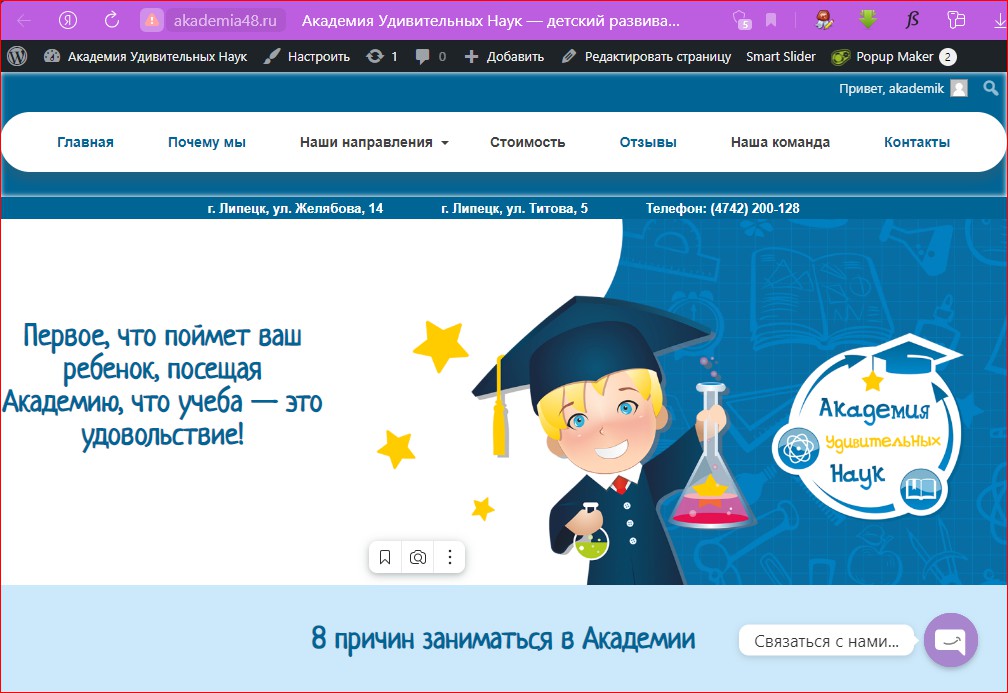Open the fS font extension icon
This screenshot has height=693, width=1008.
click(912, 20)
